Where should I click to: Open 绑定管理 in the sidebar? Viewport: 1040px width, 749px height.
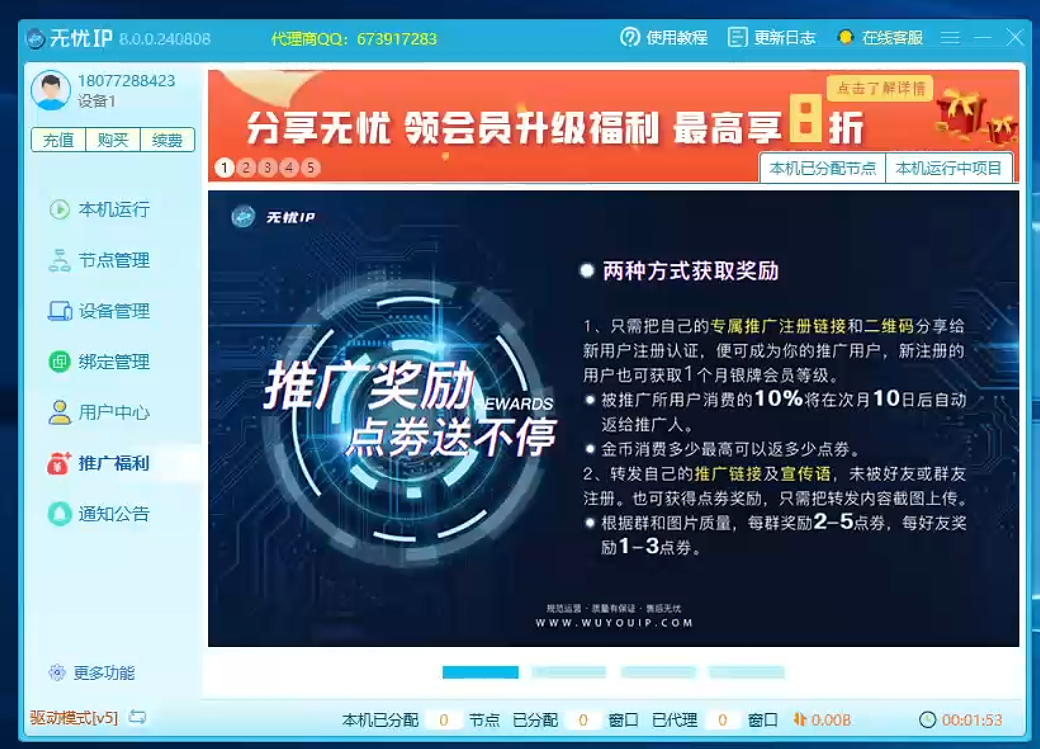99,362
